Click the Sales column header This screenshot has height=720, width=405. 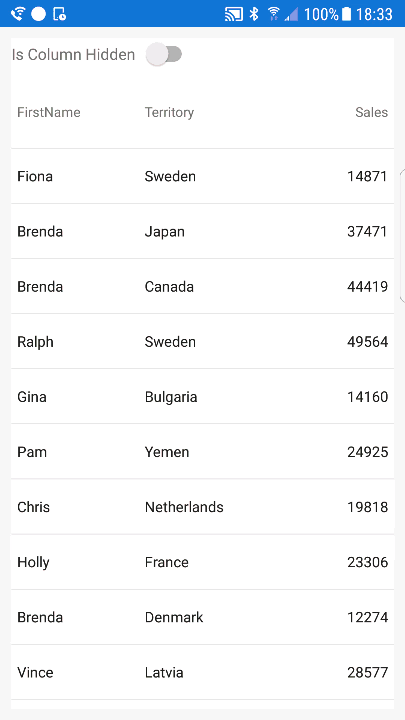(371, 112)
